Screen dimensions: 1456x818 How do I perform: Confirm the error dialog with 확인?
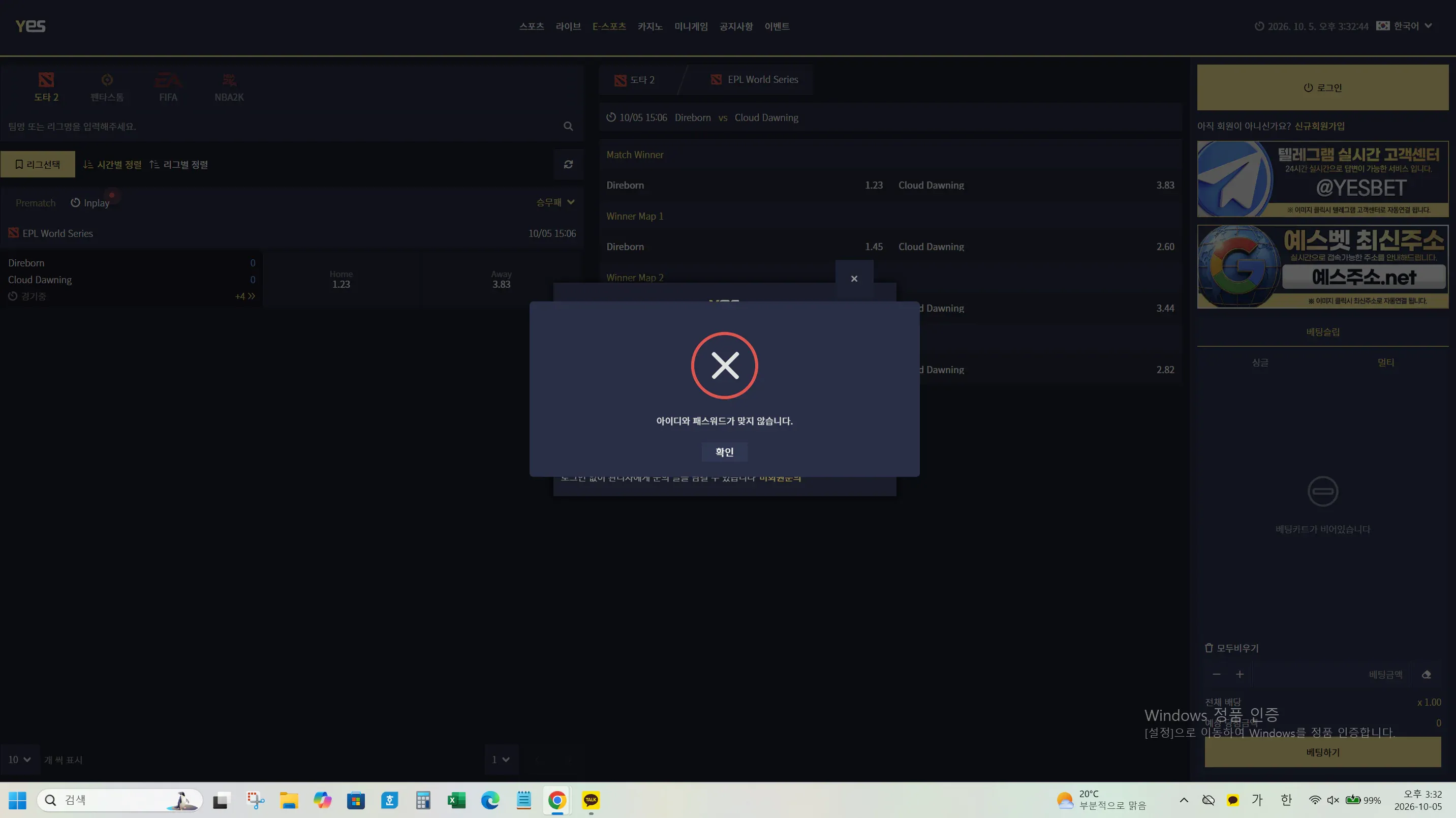click(724, 451)
